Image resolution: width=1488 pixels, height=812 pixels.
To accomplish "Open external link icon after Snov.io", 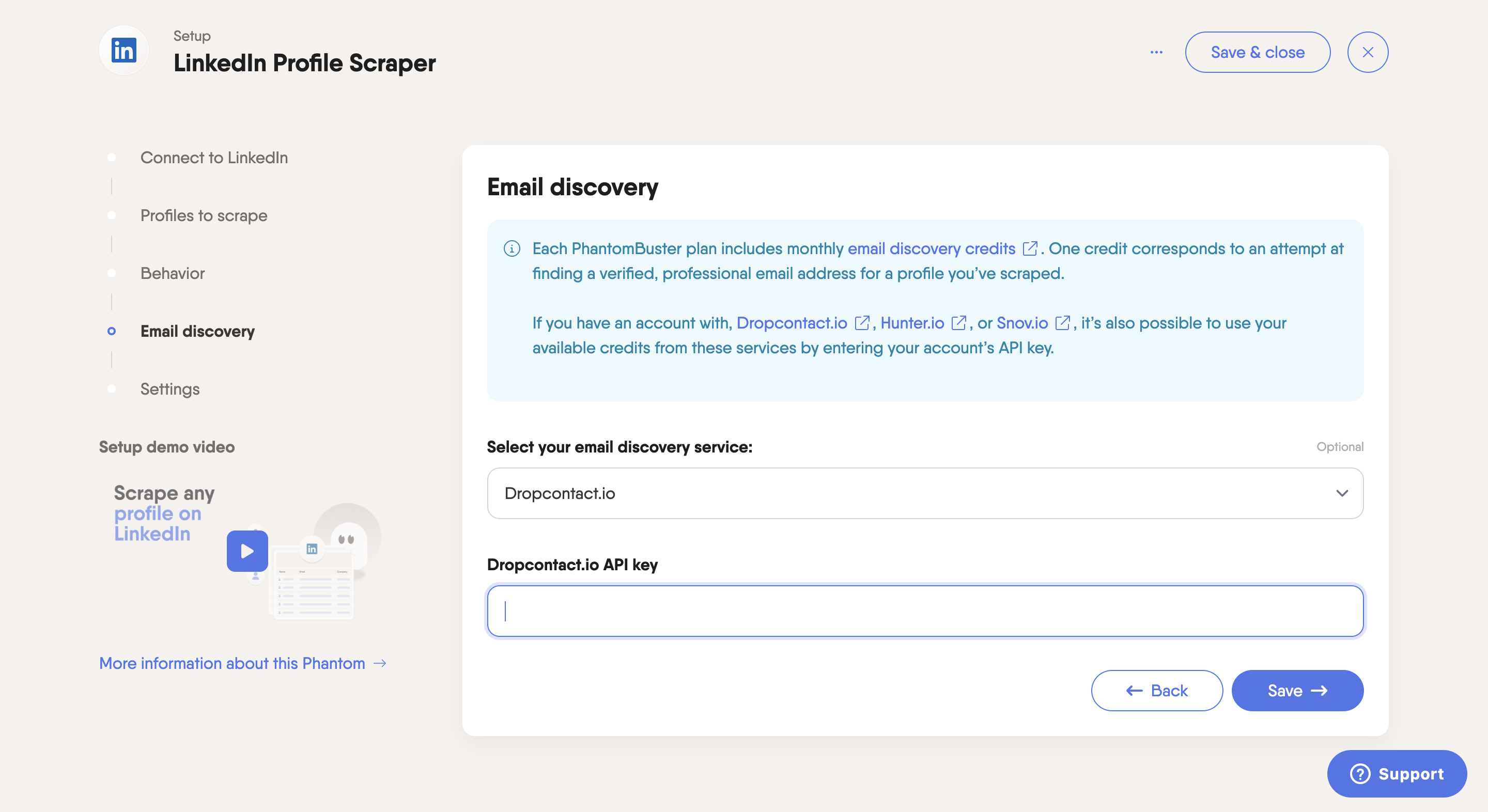I will [1062, 323].
